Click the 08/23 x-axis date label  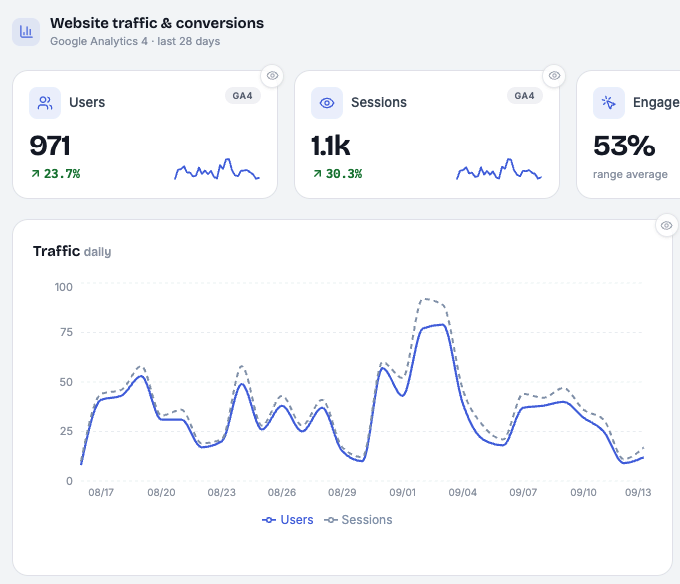(222, 493)
